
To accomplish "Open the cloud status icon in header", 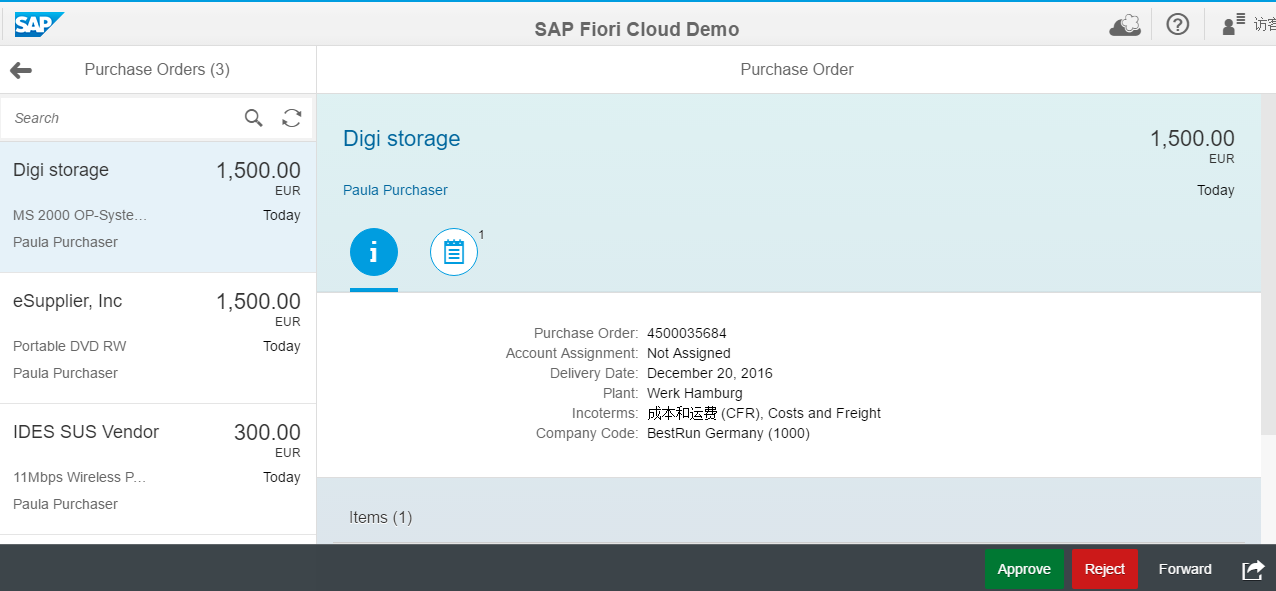I will click(1124, 23).
